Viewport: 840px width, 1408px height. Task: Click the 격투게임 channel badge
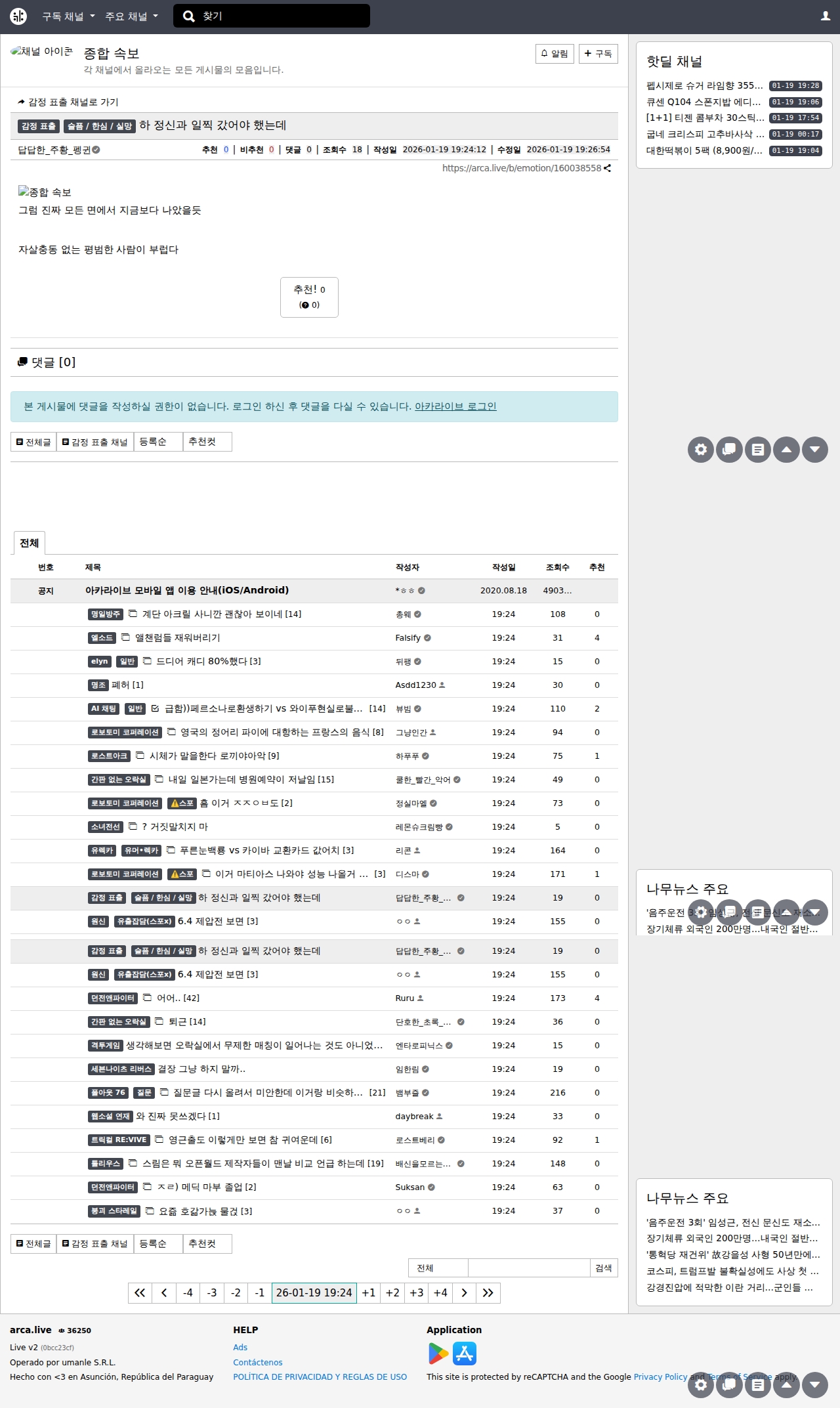tap(106, 1046)
